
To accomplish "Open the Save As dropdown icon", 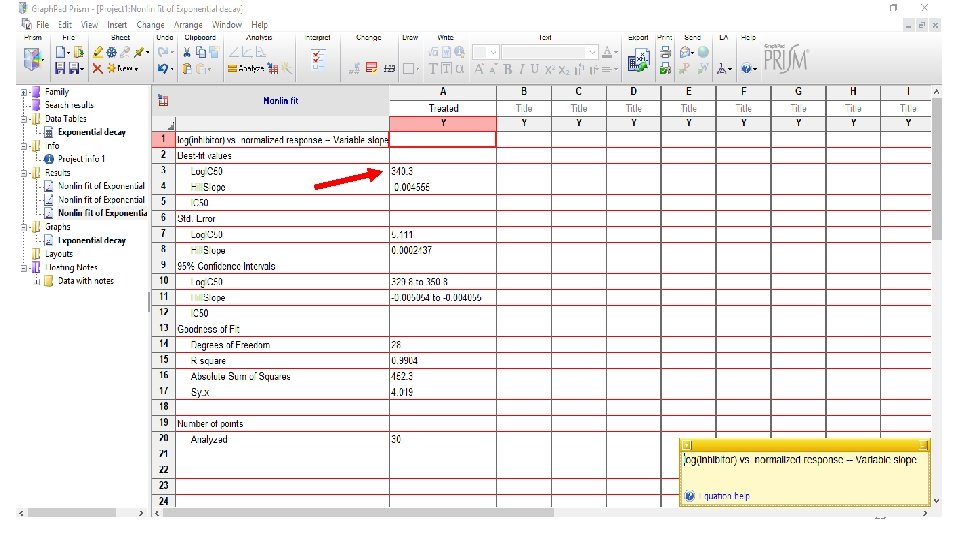I will (x=77, y=68).
